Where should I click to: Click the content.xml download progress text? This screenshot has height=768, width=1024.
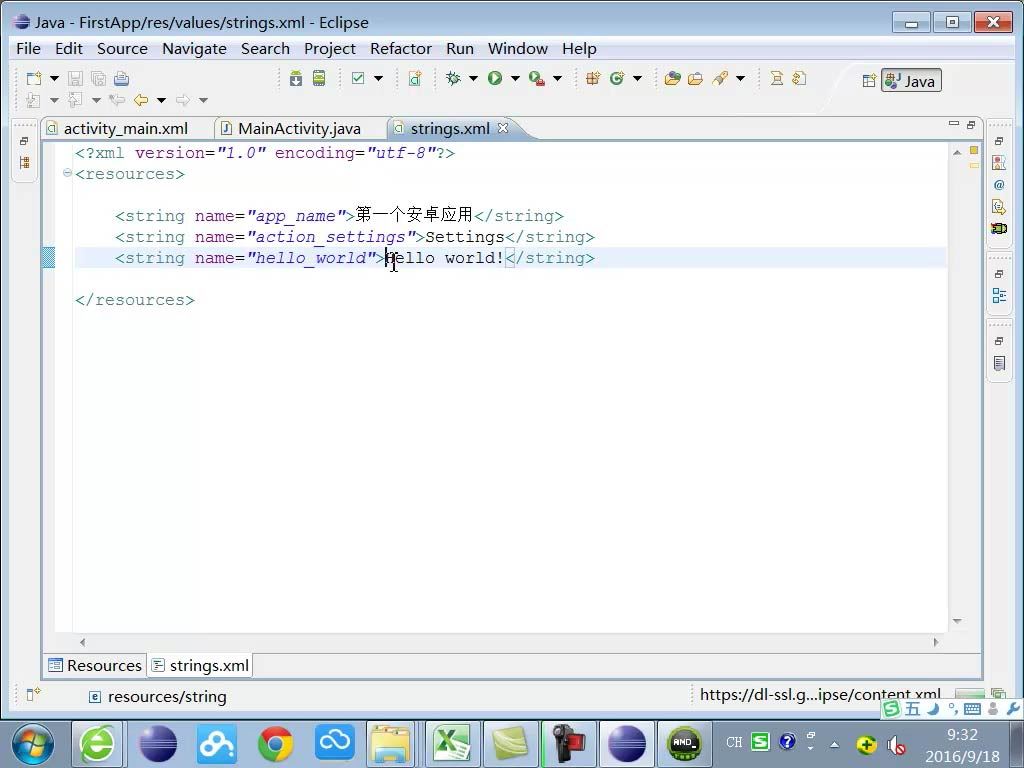(x=820, y=694)
